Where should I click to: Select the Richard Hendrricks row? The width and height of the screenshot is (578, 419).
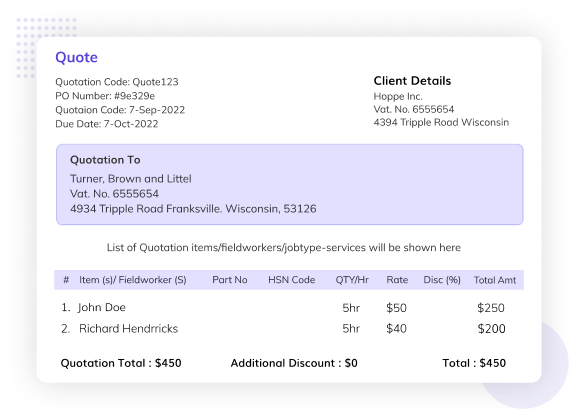pyautogui.click(x=283, y=329)
